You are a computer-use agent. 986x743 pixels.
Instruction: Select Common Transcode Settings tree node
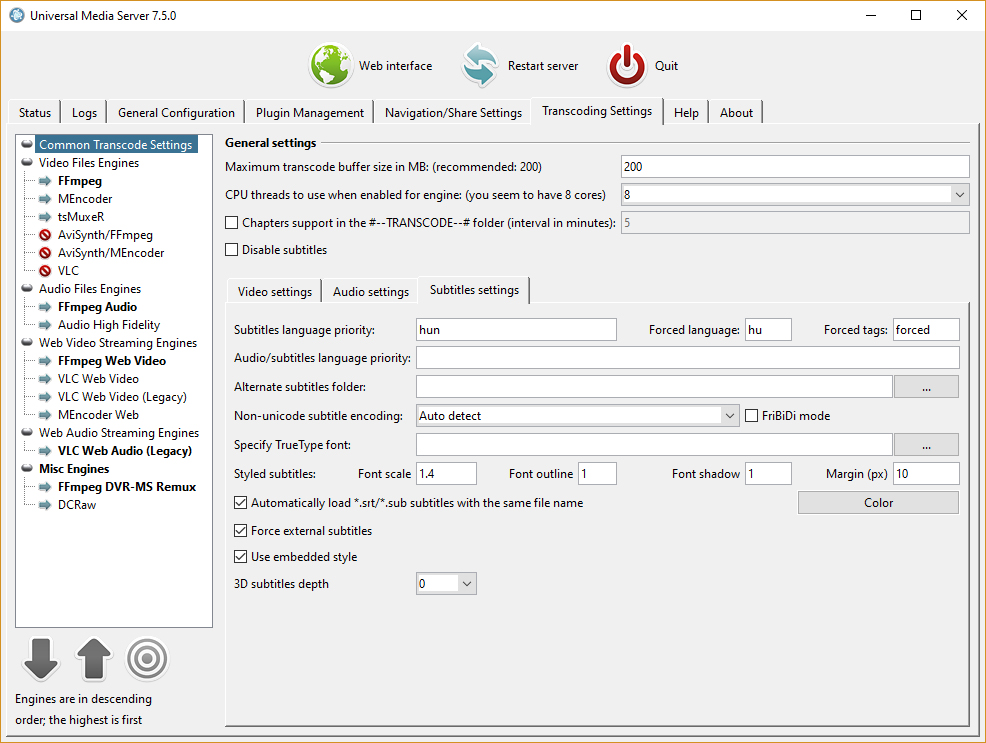pyautogui.click(x=116, y=145)
